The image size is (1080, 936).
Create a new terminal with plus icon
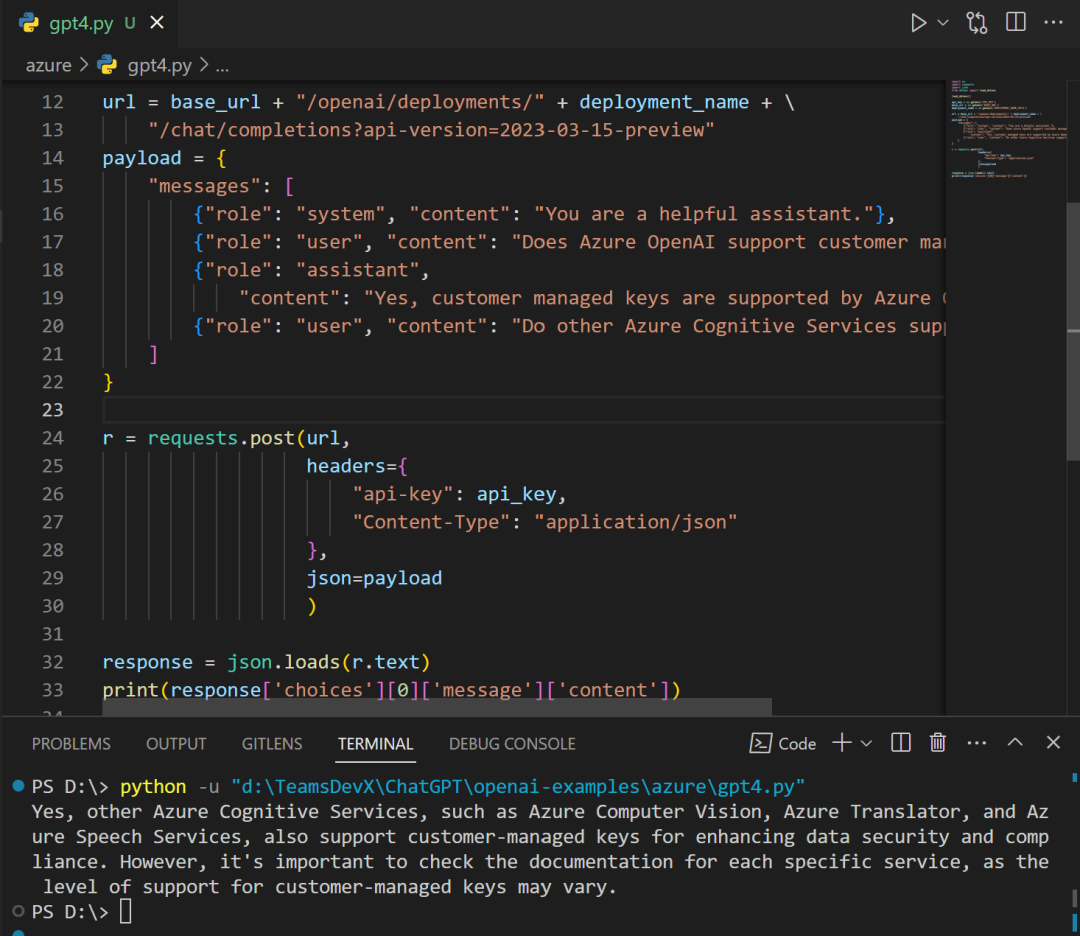(x=842, y=743)
